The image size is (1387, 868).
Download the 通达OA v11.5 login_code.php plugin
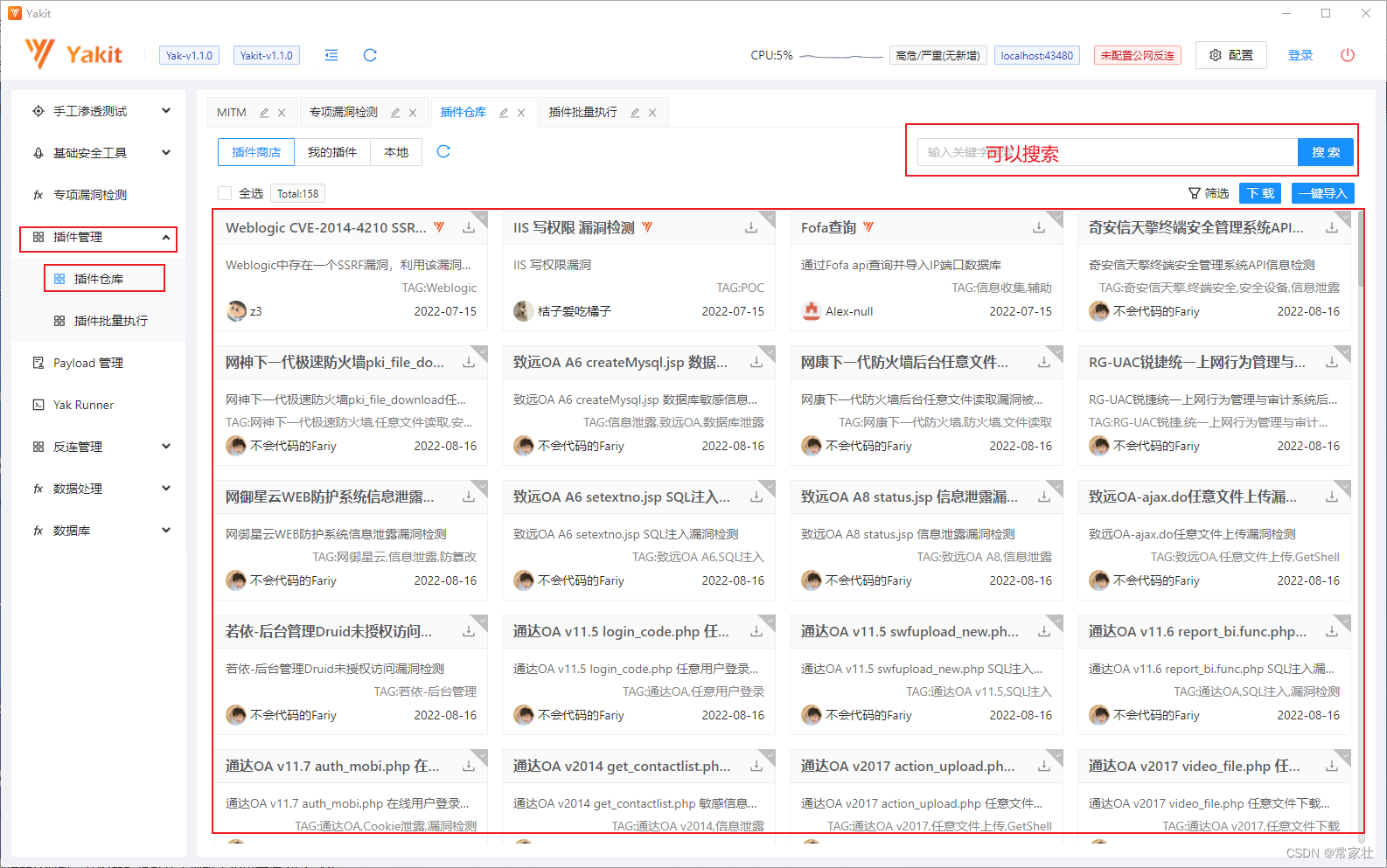click(756, 631)
